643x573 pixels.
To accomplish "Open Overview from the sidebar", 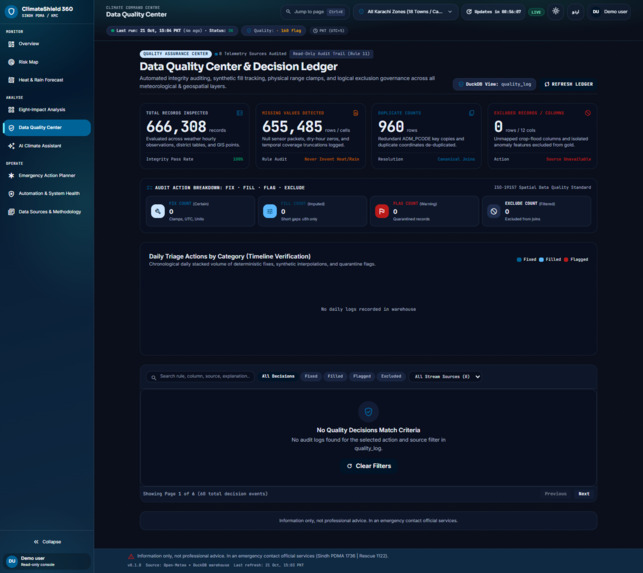I will [x=47, y=44].
